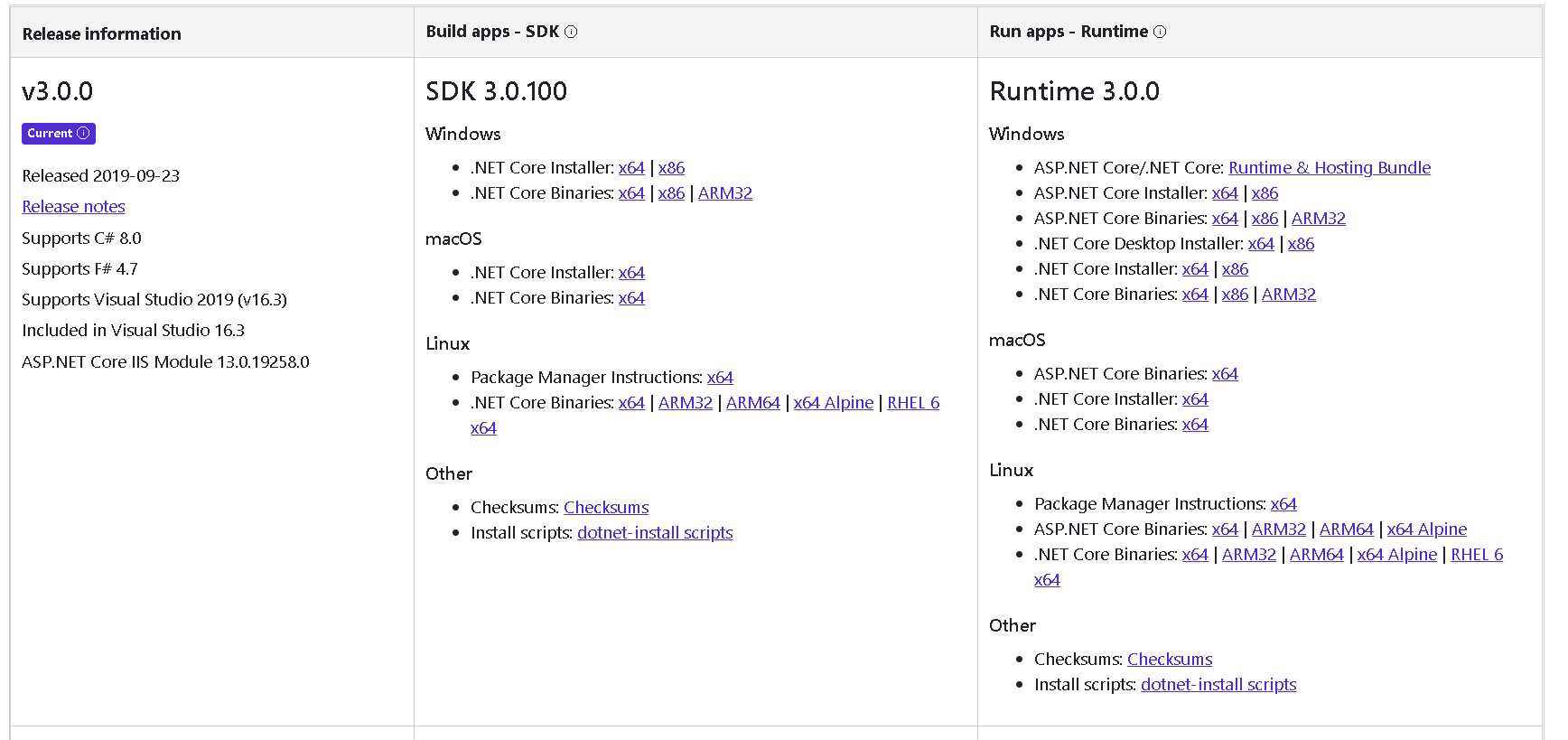Image resolution: width=1568 pixels, height=740 pixels.
Task: Download Runtime Windows ASP.NET Core Binaries x64
Action: point(1225,218)
